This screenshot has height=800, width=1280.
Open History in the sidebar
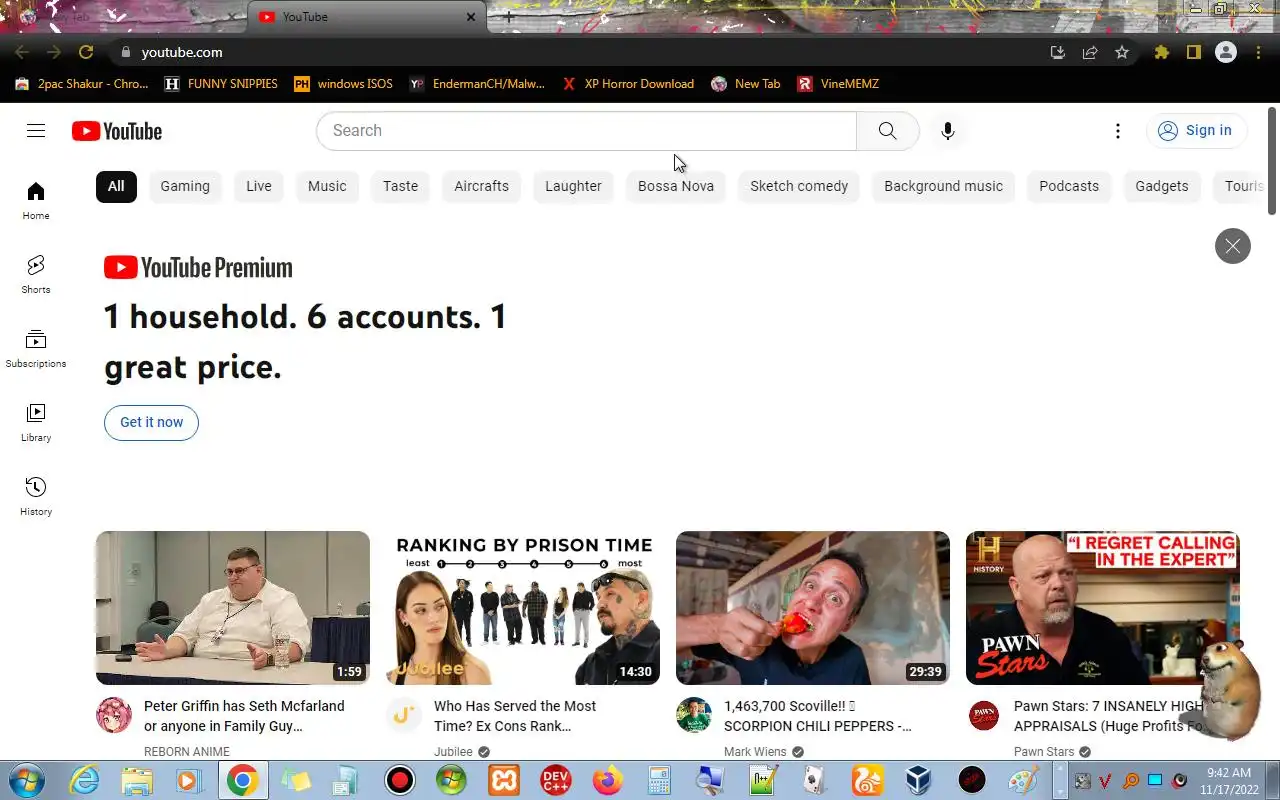coord(36,497)
